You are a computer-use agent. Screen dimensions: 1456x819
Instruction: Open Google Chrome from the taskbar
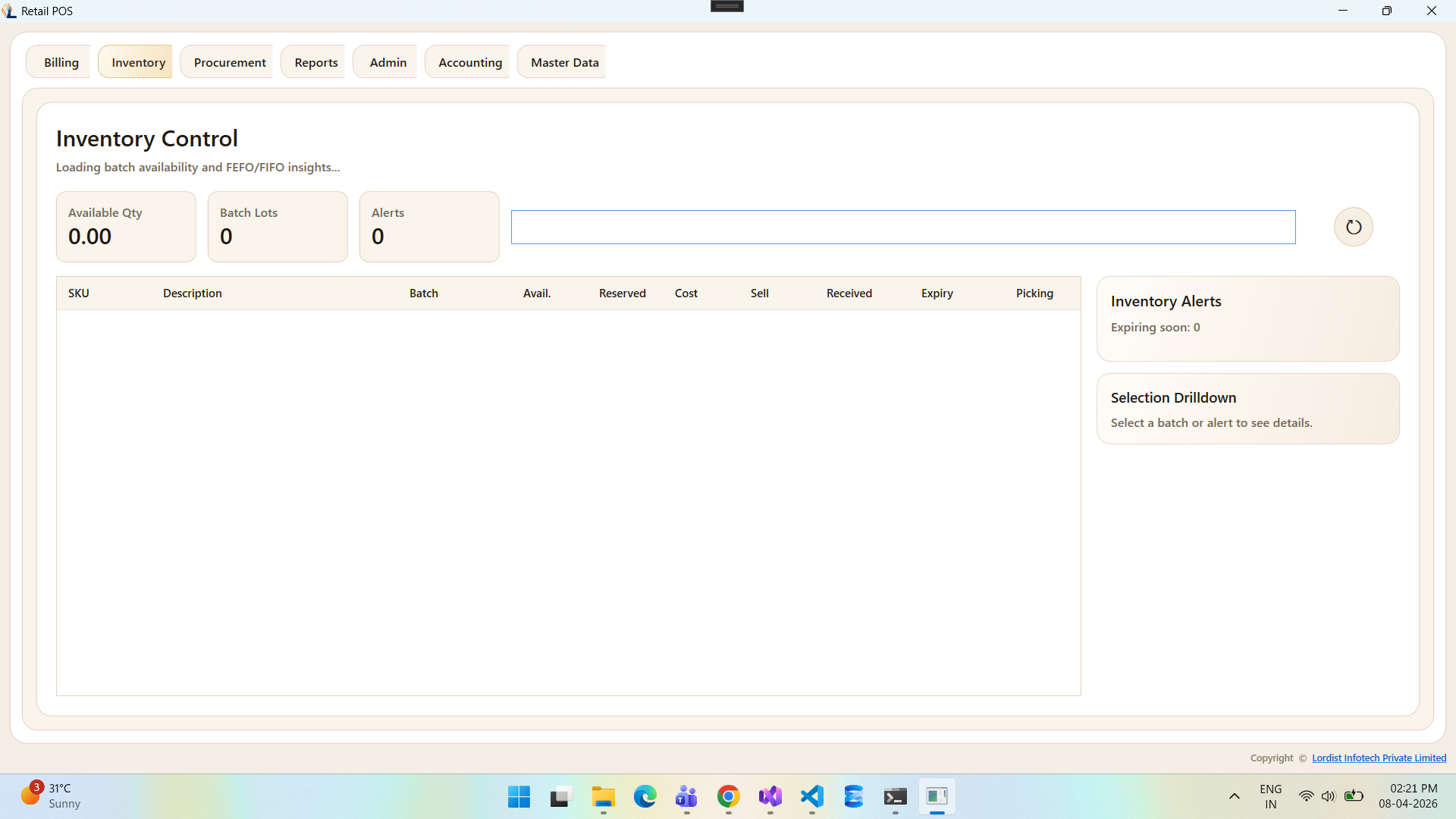coord(729,796)
